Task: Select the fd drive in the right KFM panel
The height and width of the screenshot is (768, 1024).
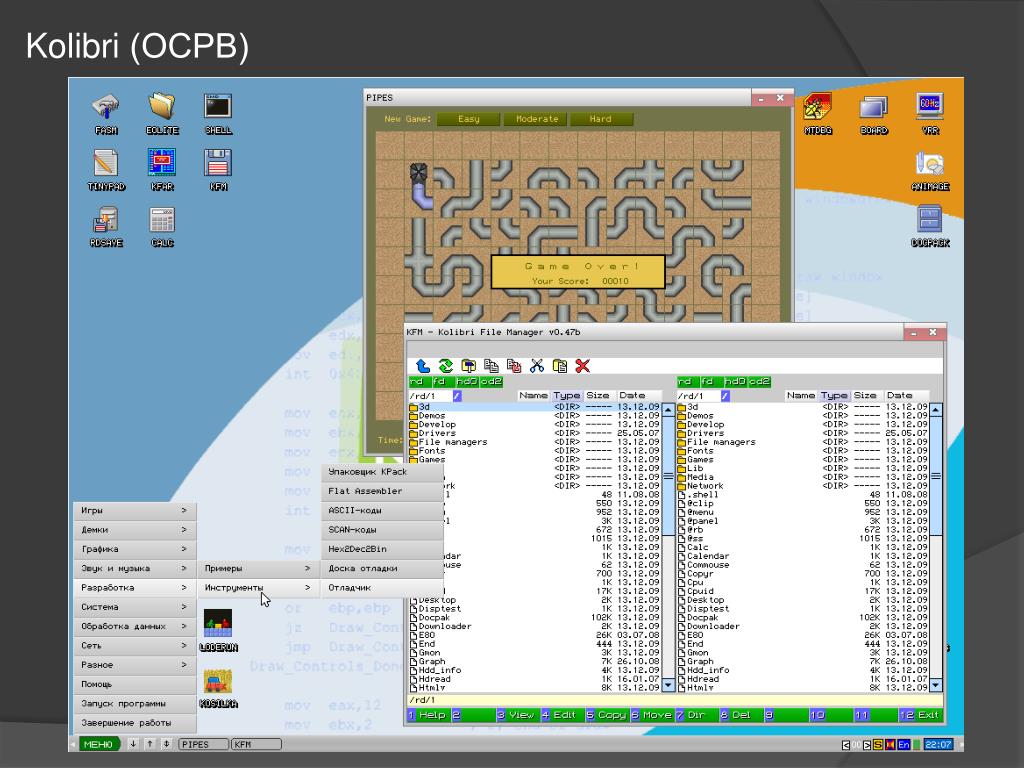Action: pyautogui.click(x=711, y=381)
